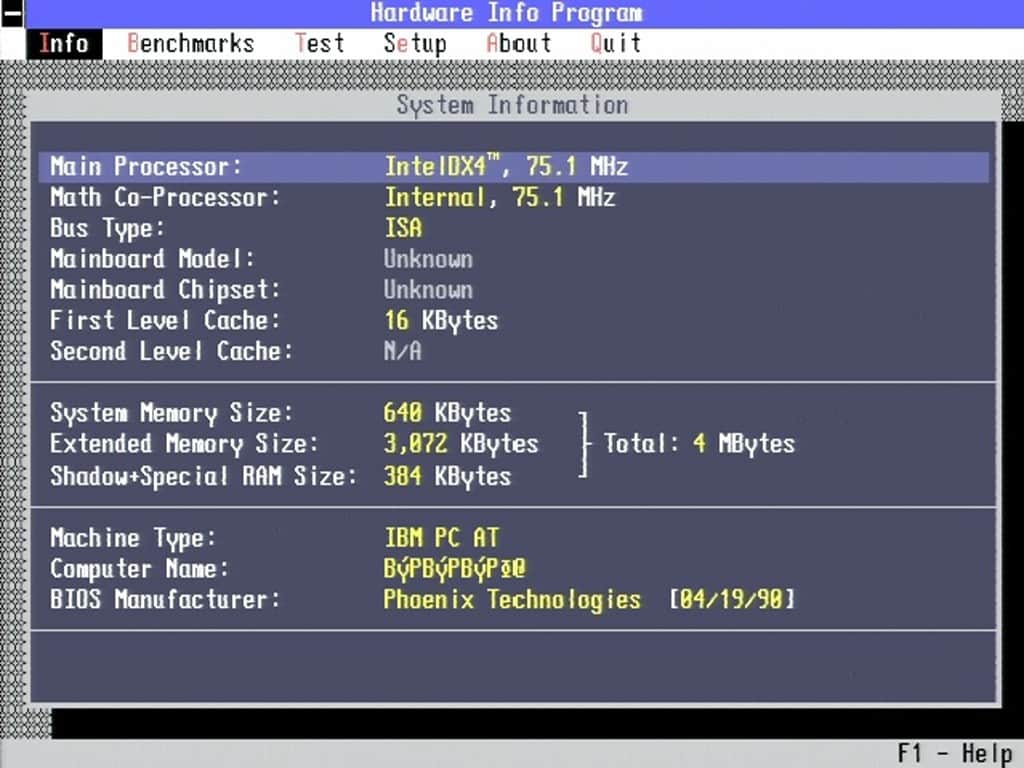Select the Shadow+Special RAM Size label
This screenshot has height=768, width=1024.
204,475
